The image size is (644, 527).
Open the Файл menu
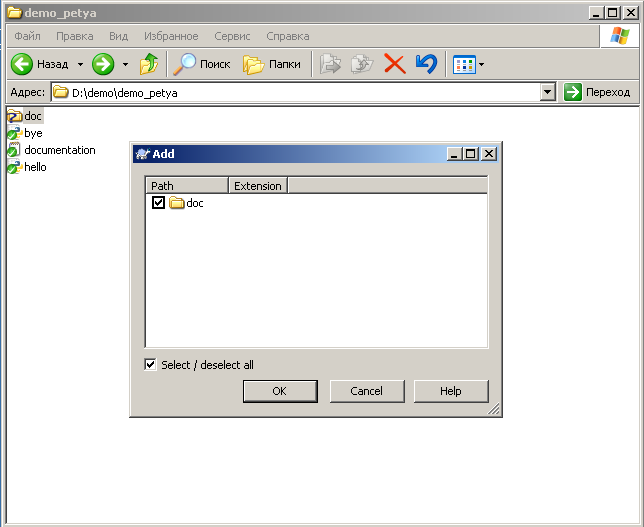28,36
